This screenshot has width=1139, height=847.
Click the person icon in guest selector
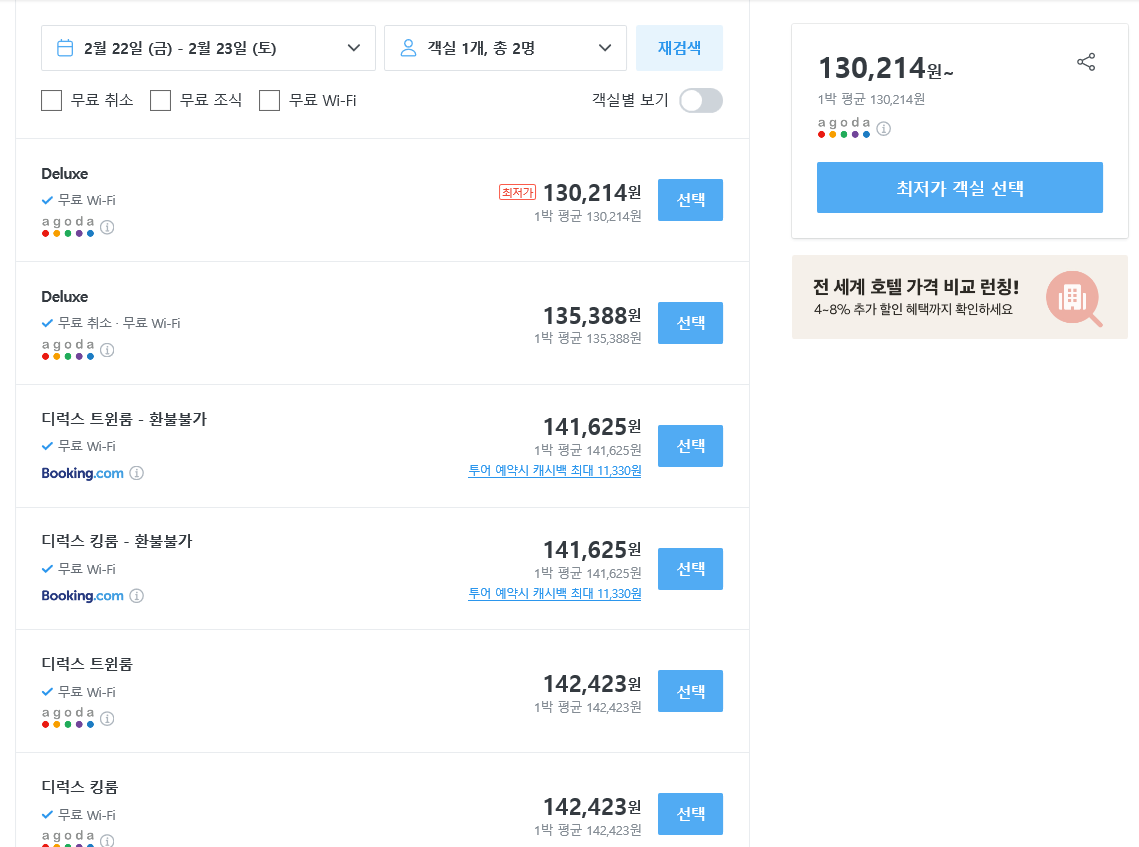tap(408, 48)
